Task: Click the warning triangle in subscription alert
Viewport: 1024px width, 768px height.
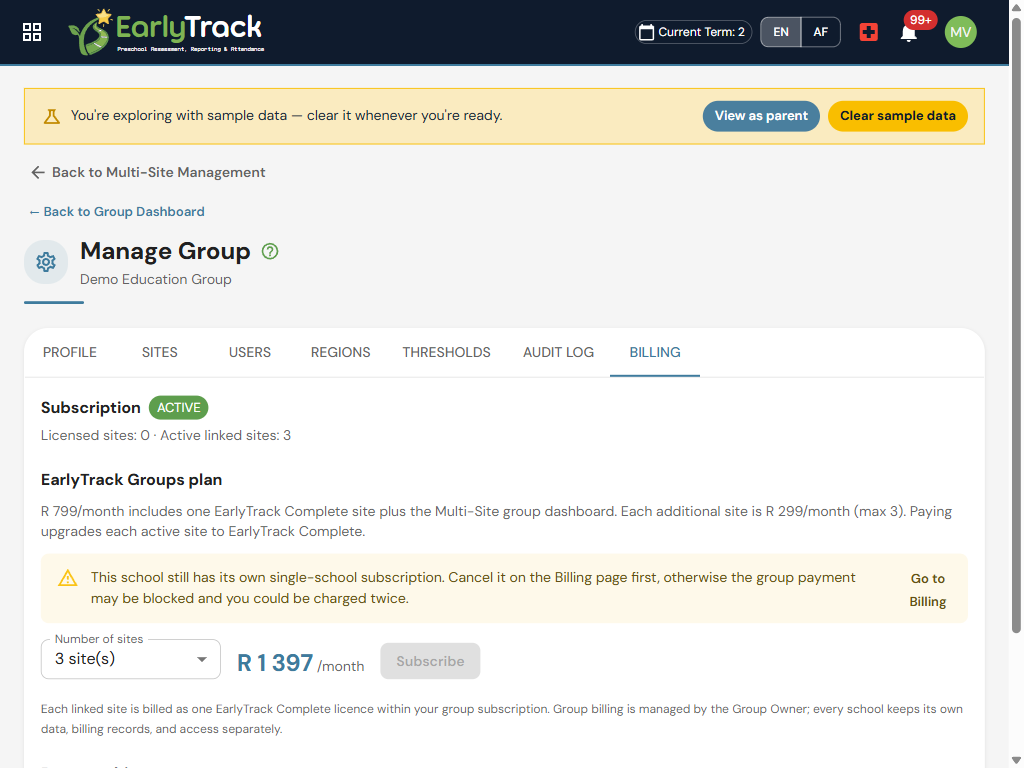Action: (67, 578)
